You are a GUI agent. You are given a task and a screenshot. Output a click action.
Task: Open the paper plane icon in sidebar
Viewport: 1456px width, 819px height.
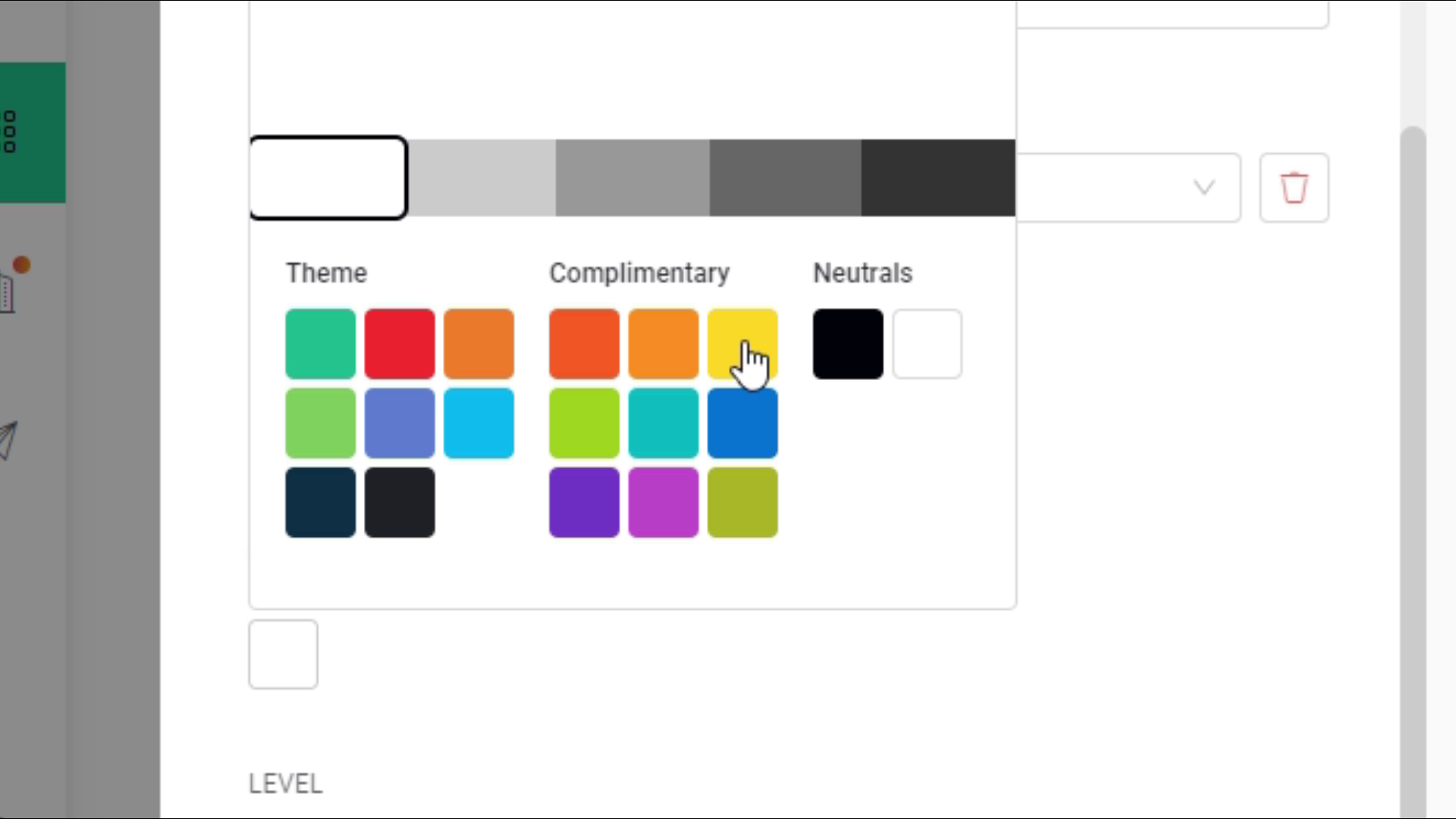[8, 440]
